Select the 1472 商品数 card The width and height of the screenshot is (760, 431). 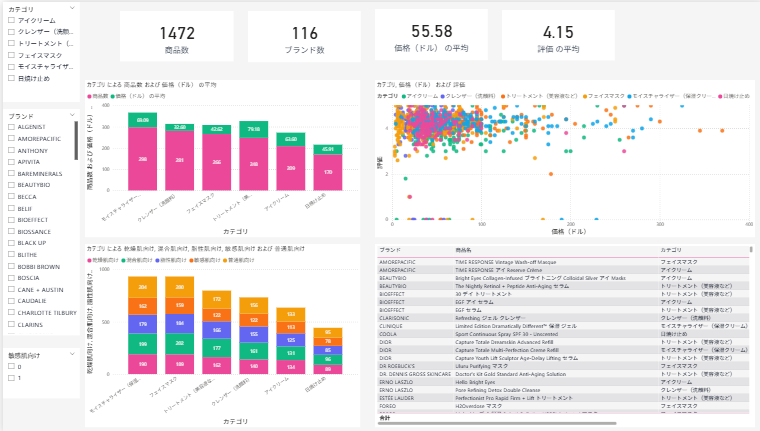(177, 37)
